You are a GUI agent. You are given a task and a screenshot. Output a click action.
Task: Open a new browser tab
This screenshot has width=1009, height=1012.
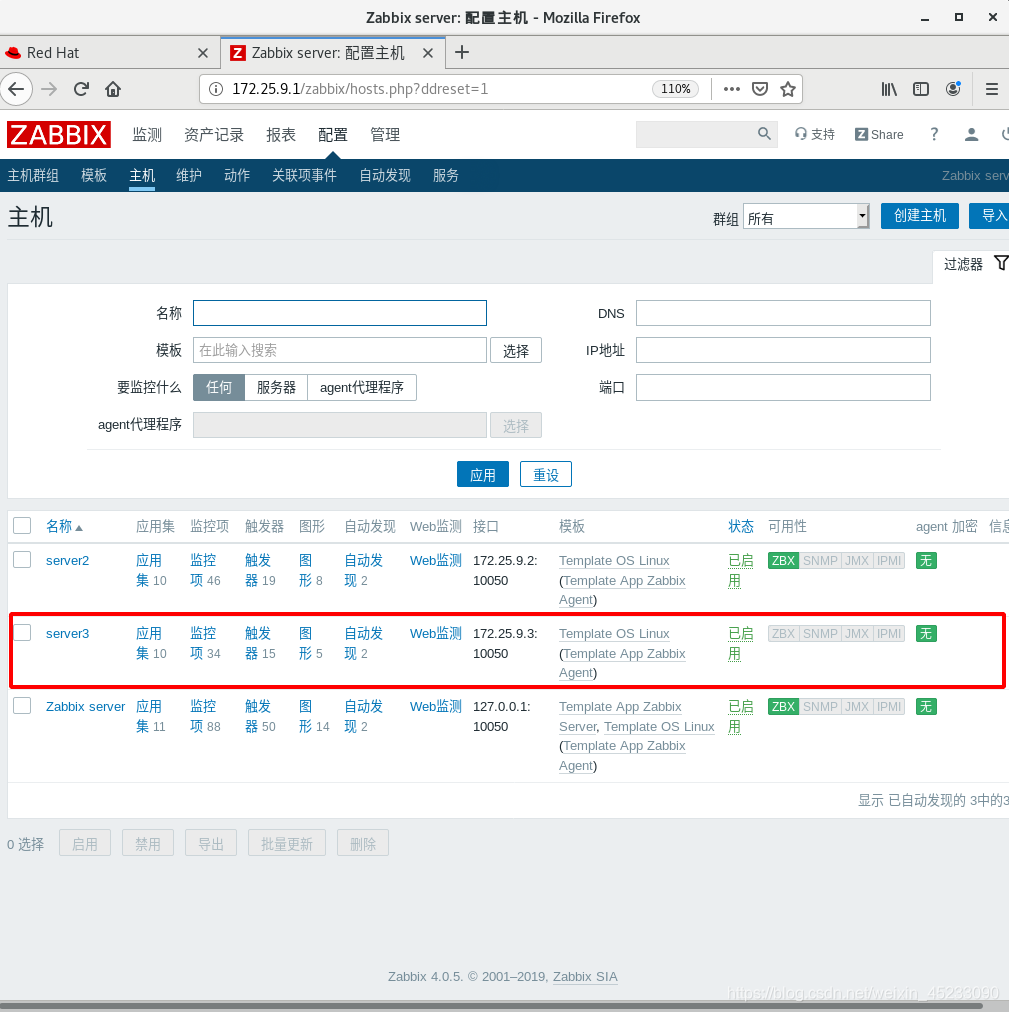point(462,52)
